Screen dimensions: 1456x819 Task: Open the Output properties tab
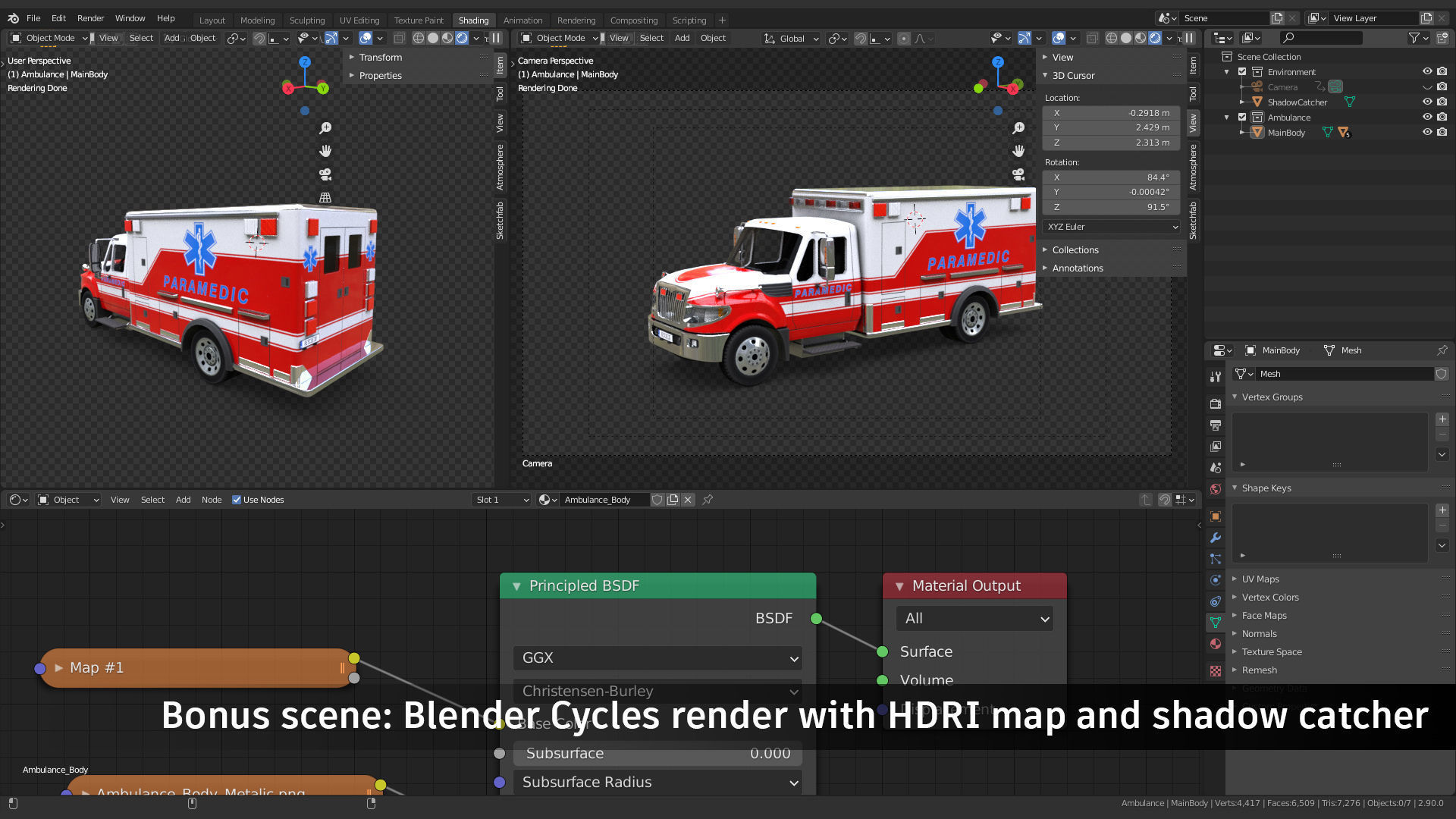pyautogui.click(x=1216, y=425)
